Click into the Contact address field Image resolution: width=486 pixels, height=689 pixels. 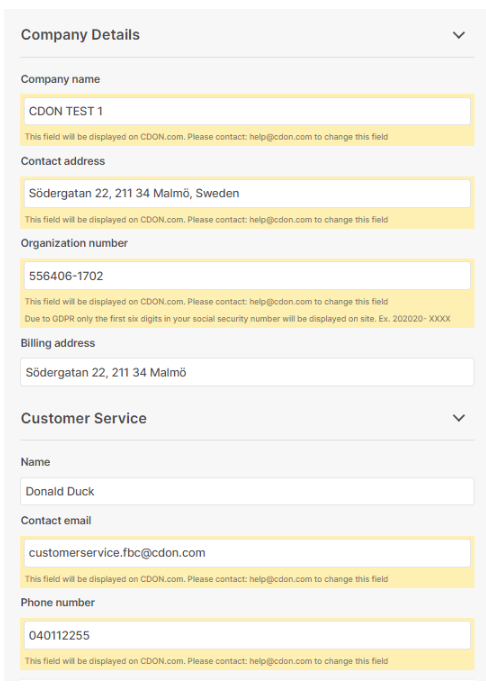coord(247,193)
